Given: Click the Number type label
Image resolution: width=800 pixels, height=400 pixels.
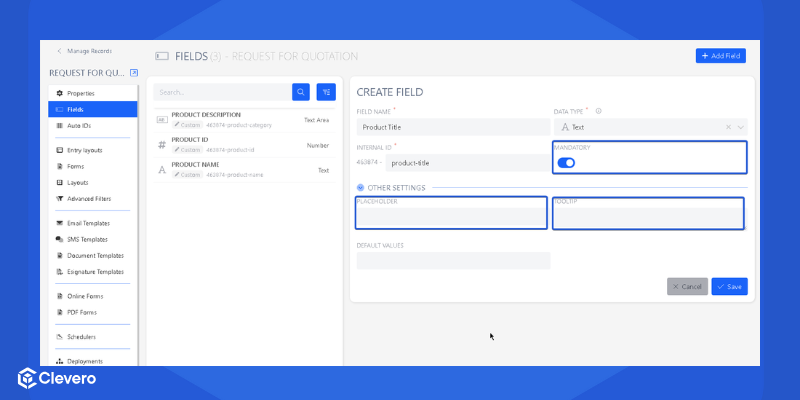Looking at the screenshot, I should (x=318, y=145).
